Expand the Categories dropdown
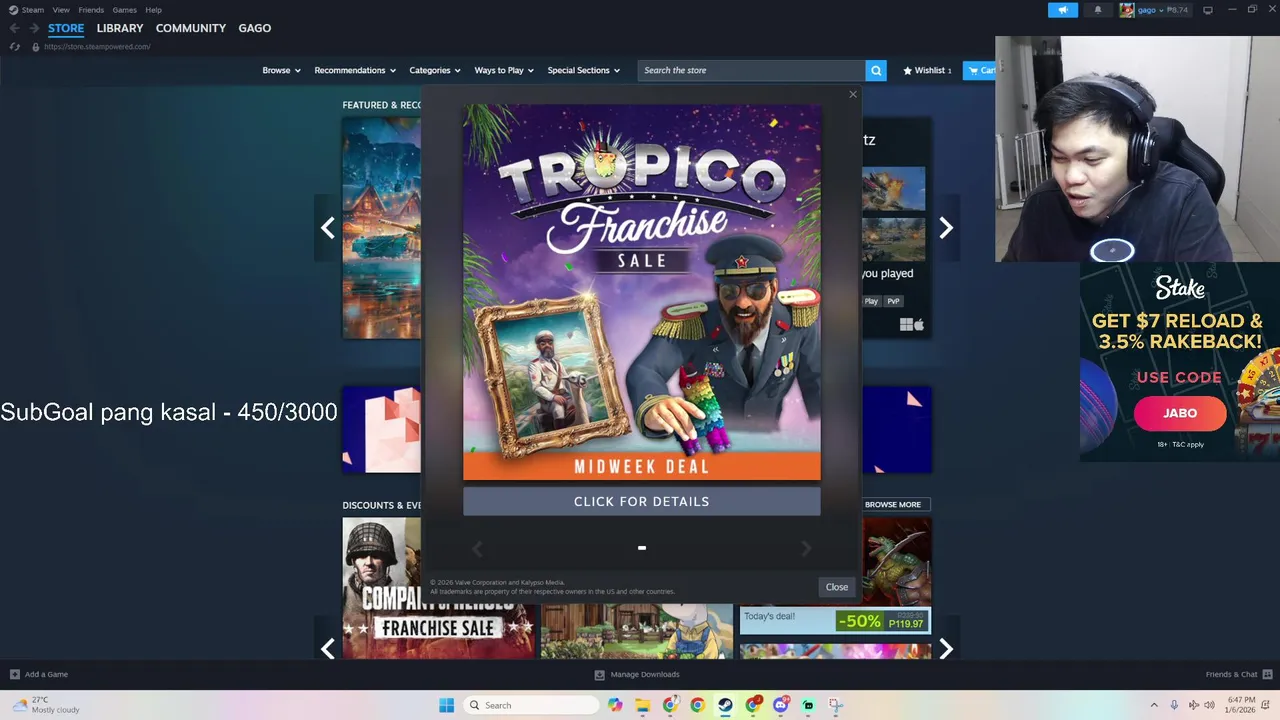1280x720 pixels. point(435,70)
